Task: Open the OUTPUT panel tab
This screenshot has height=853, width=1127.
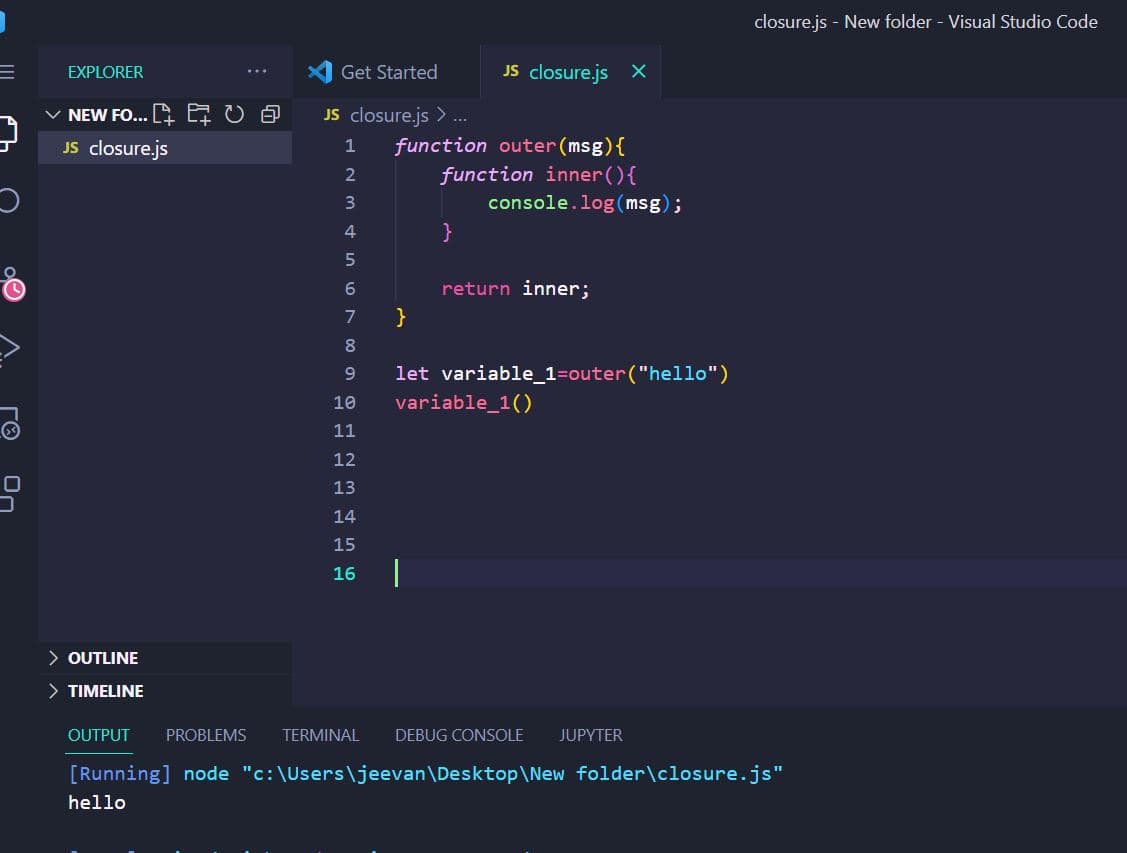Action: (98, 735)
